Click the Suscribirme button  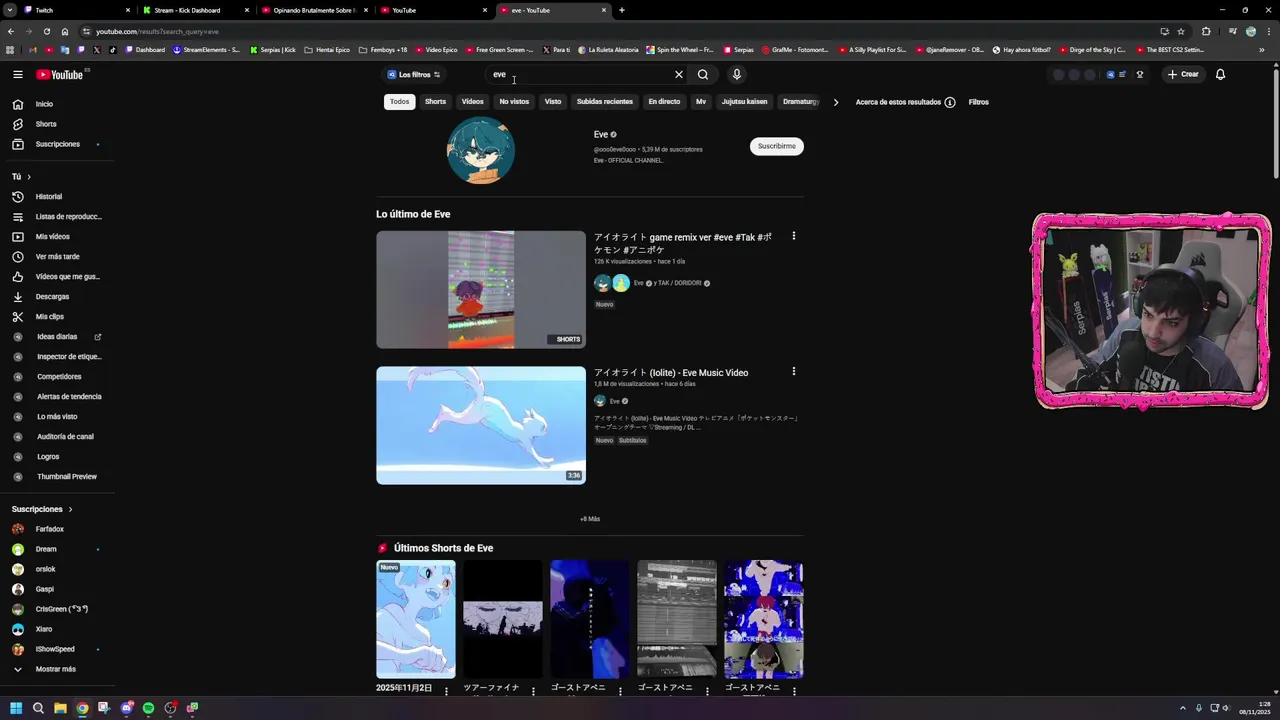[x=777, y=146]
